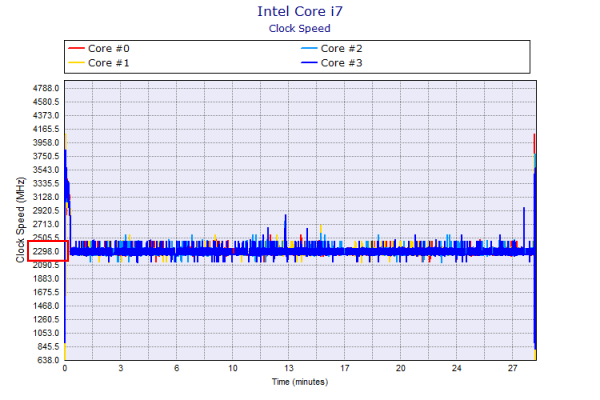Click the 2298.0 y-axis value
The width and height of the screenshot is (600, 400).
46,251
